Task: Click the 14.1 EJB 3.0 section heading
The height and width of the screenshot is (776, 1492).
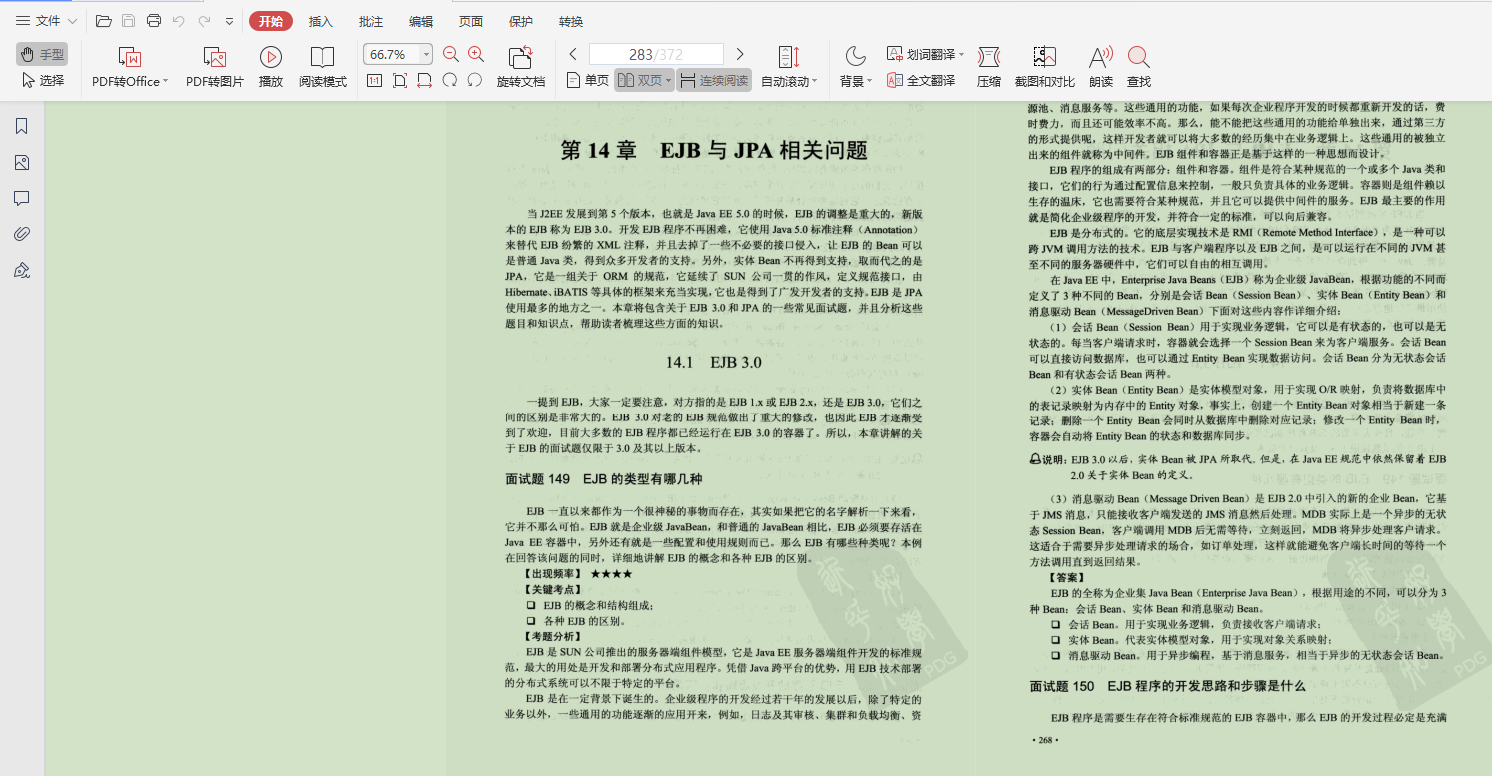Action: [714, 362]
